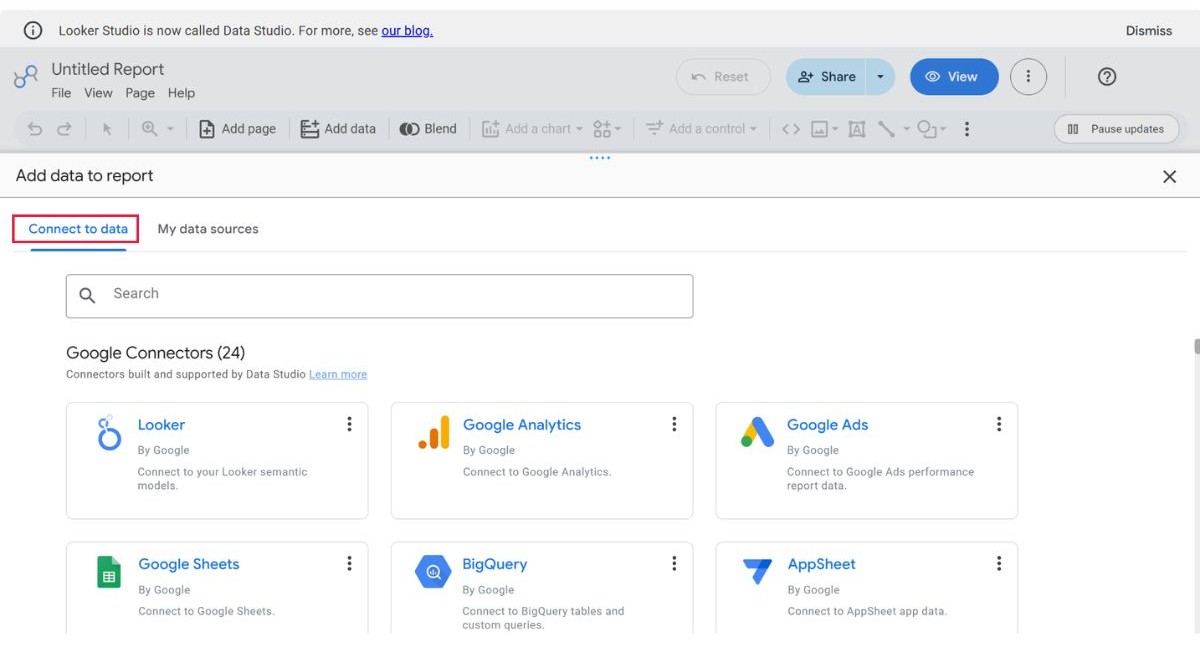The image size is (1200, 650).
Task: Select the Google Ads connector title
Action: tap(827, 425)
